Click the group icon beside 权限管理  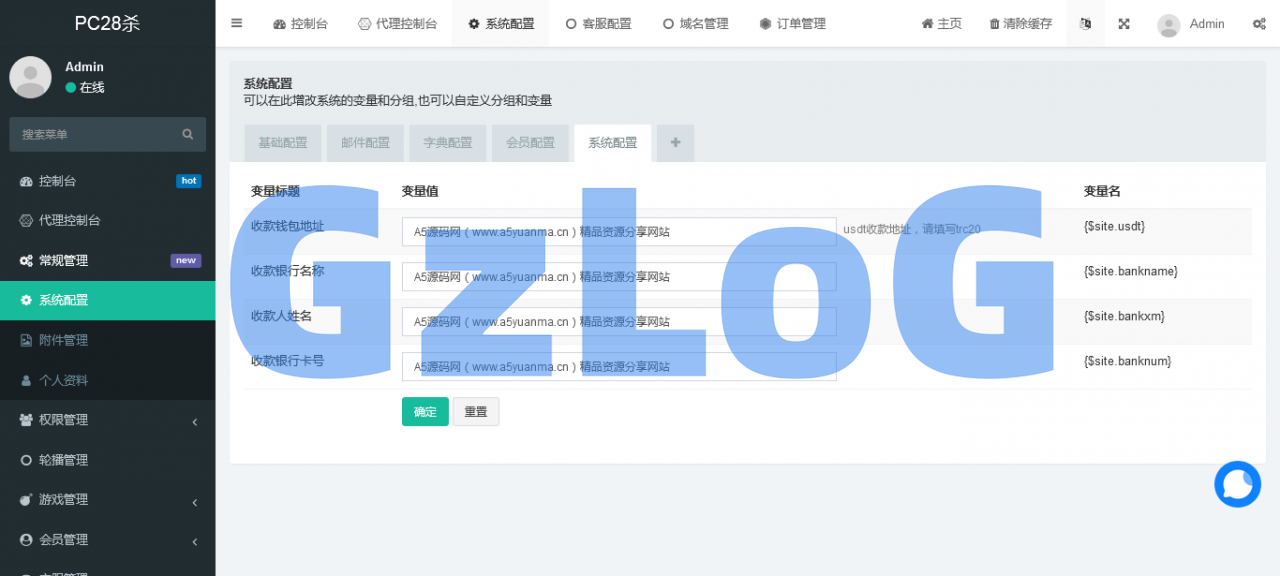pos(26,420)
